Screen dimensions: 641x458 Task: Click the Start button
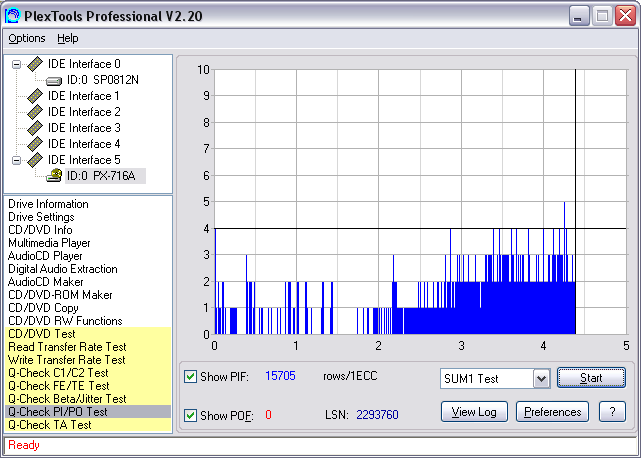591,378
